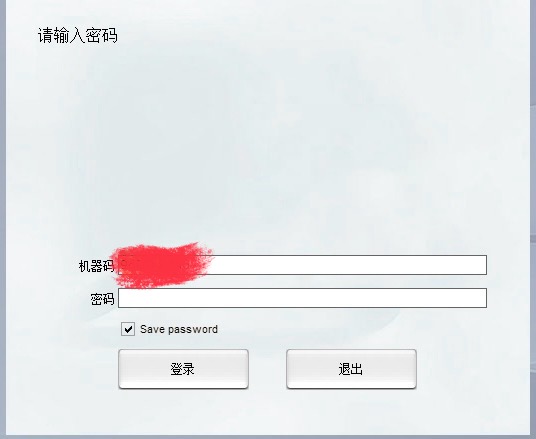Click the empty white part of machine code box
Viewport: 536px width, 439px height.
pyautogui.click(x=349, y=265)
